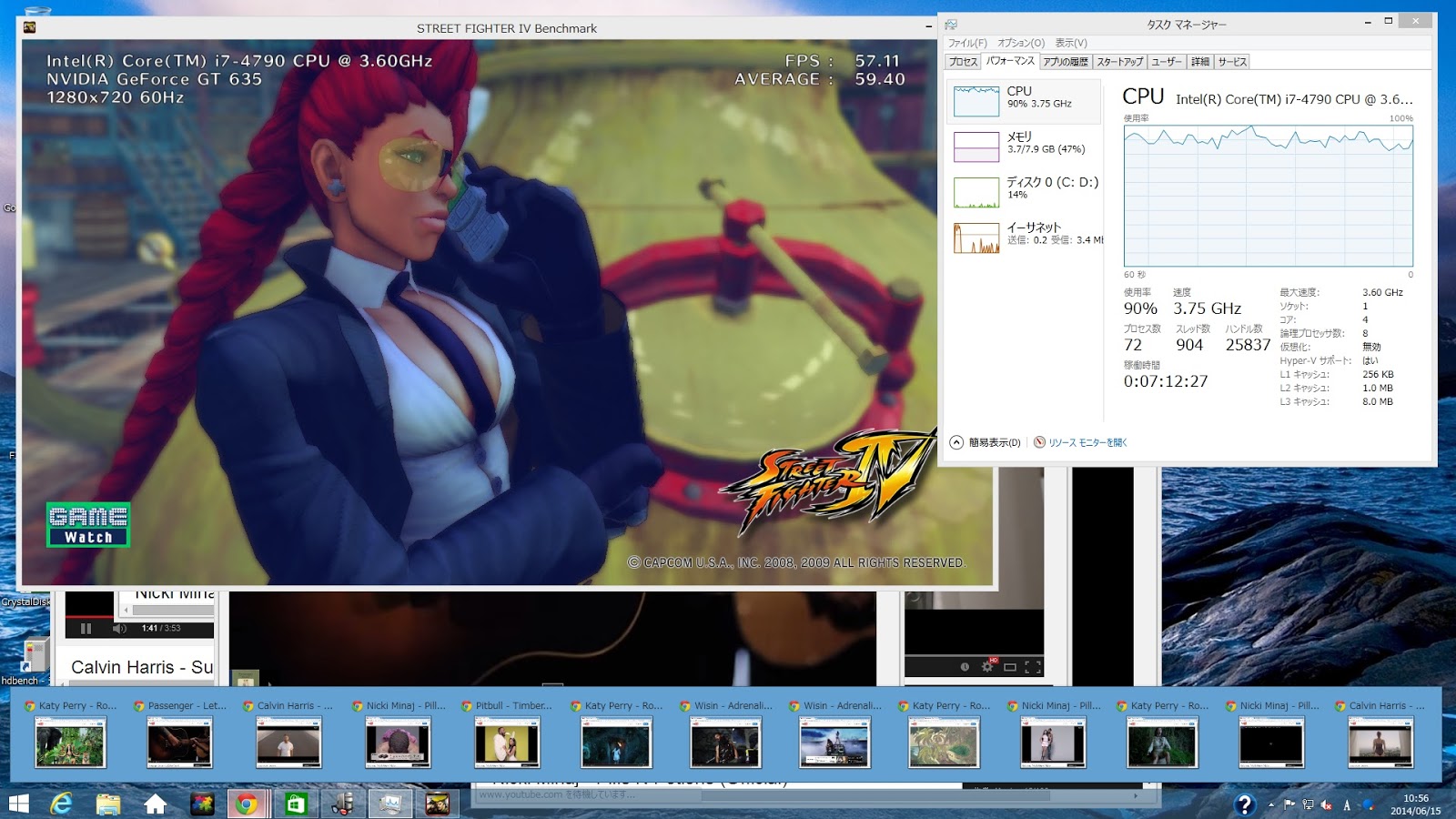Open the File (ファイル) menu in Task Manager

967,43
